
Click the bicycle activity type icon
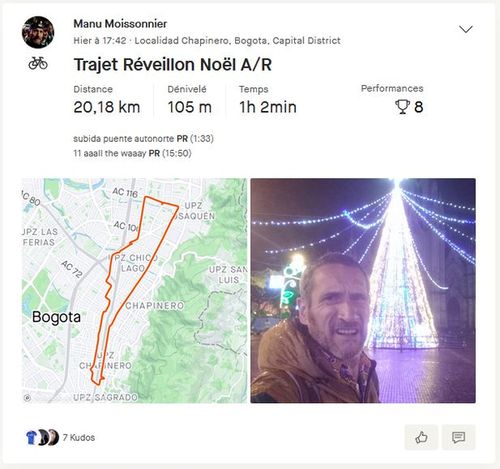[x=38, y=63]
